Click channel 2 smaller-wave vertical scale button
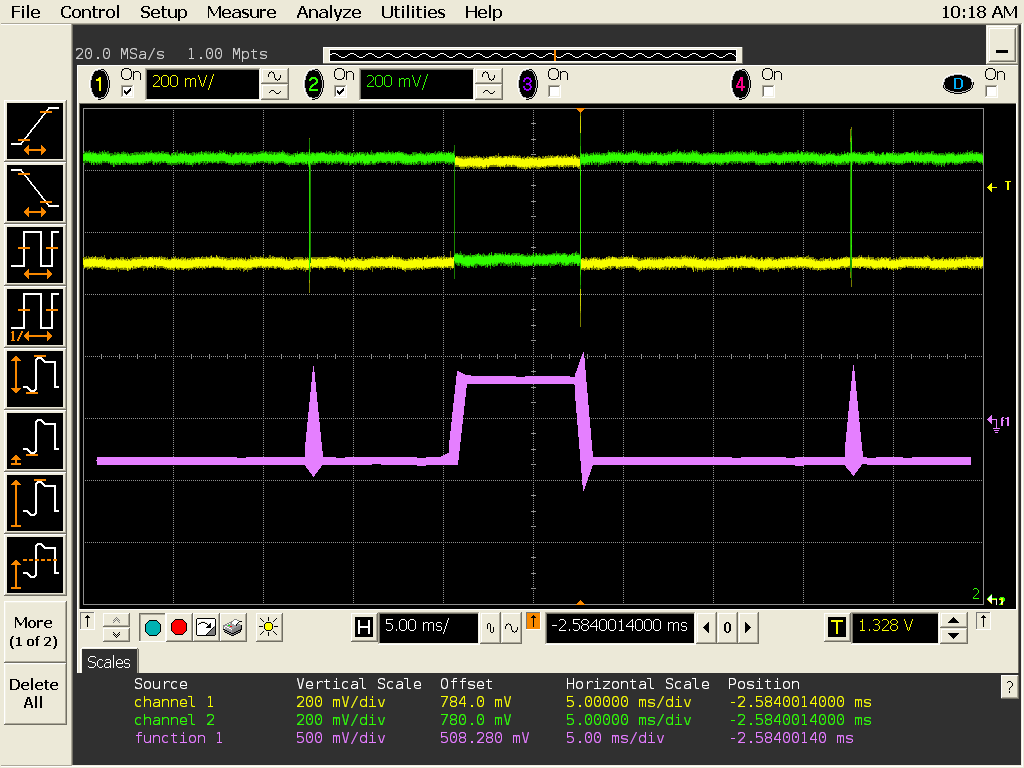This screenshot has width=1024, height=768. [488, 92]
